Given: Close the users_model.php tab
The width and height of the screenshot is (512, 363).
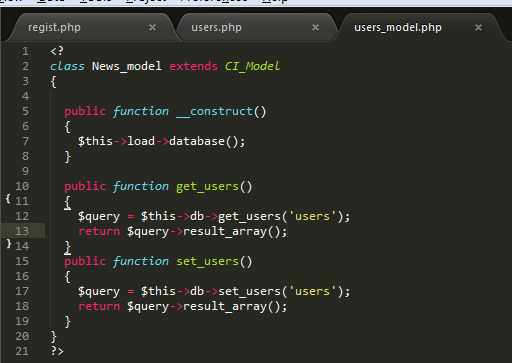Looking at the screenshot, I should tap(478, 27).
